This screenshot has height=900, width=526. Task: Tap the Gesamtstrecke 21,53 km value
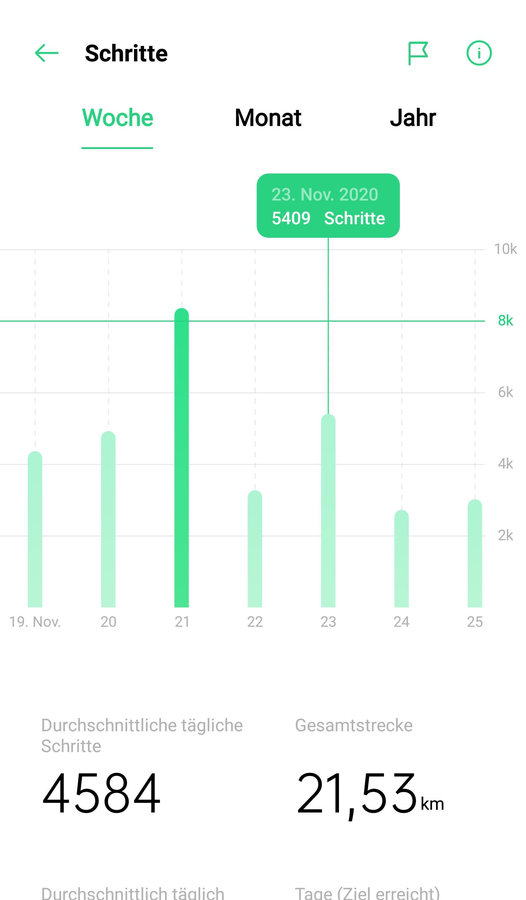tap(370, 796)
